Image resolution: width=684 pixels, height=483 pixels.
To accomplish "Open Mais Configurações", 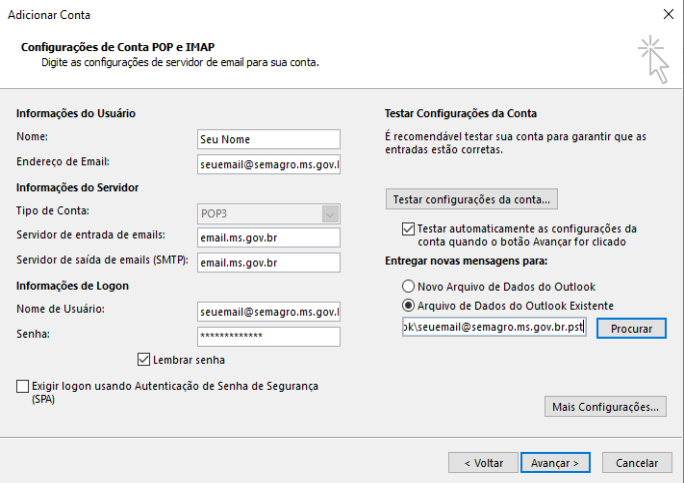I will (605, 407).
